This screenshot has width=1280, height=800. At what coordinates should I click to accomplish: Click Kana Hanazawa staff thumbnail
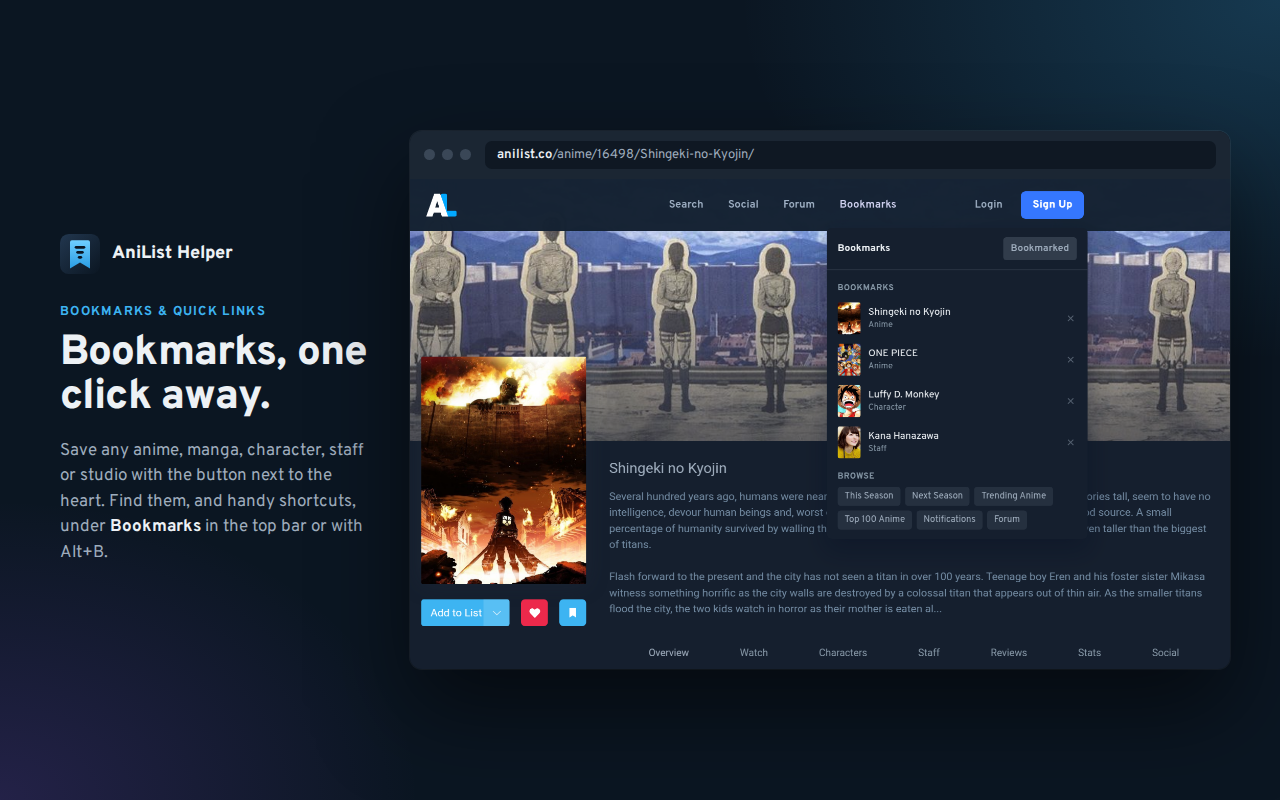[849, 441]
